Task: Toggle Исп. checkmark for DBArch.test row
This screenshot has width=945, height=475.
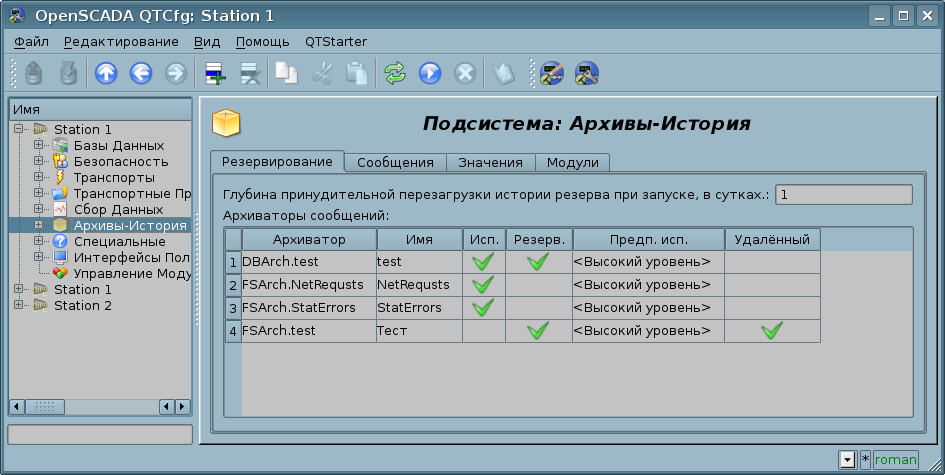Action: (x=484, y=262)
